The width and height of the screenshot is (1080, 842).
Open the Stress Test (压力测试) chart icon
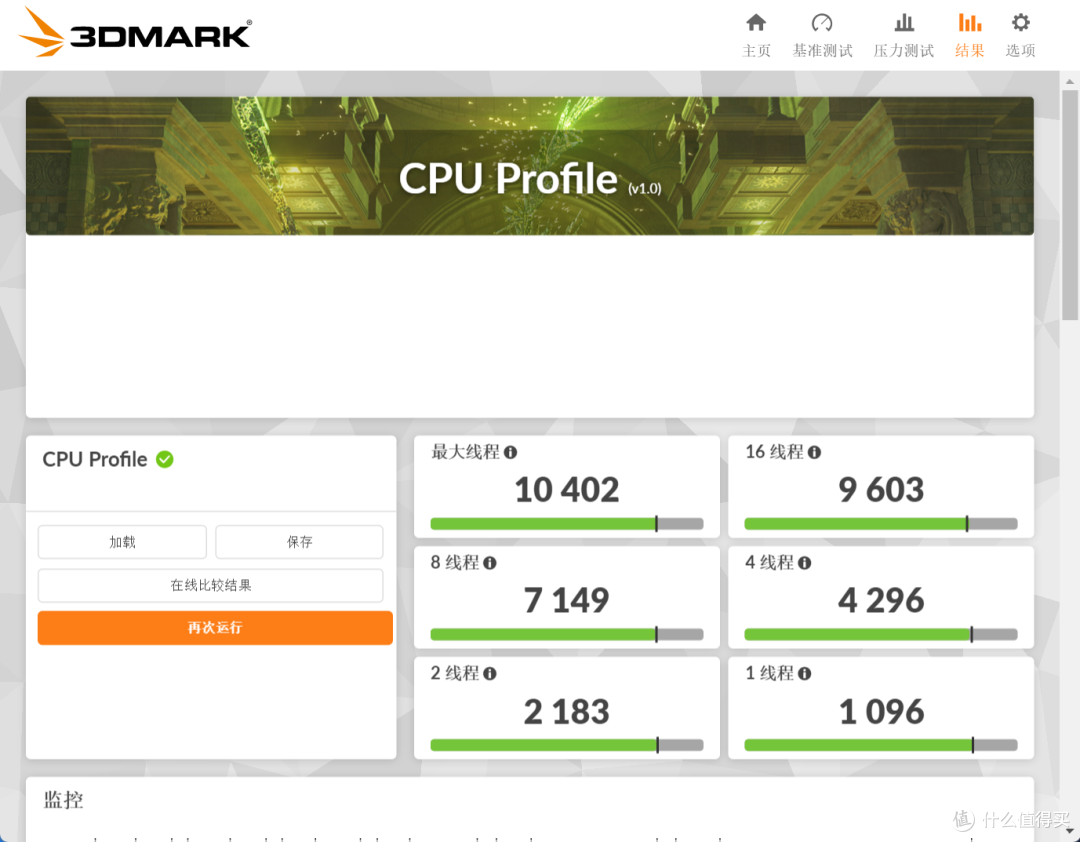904,23
